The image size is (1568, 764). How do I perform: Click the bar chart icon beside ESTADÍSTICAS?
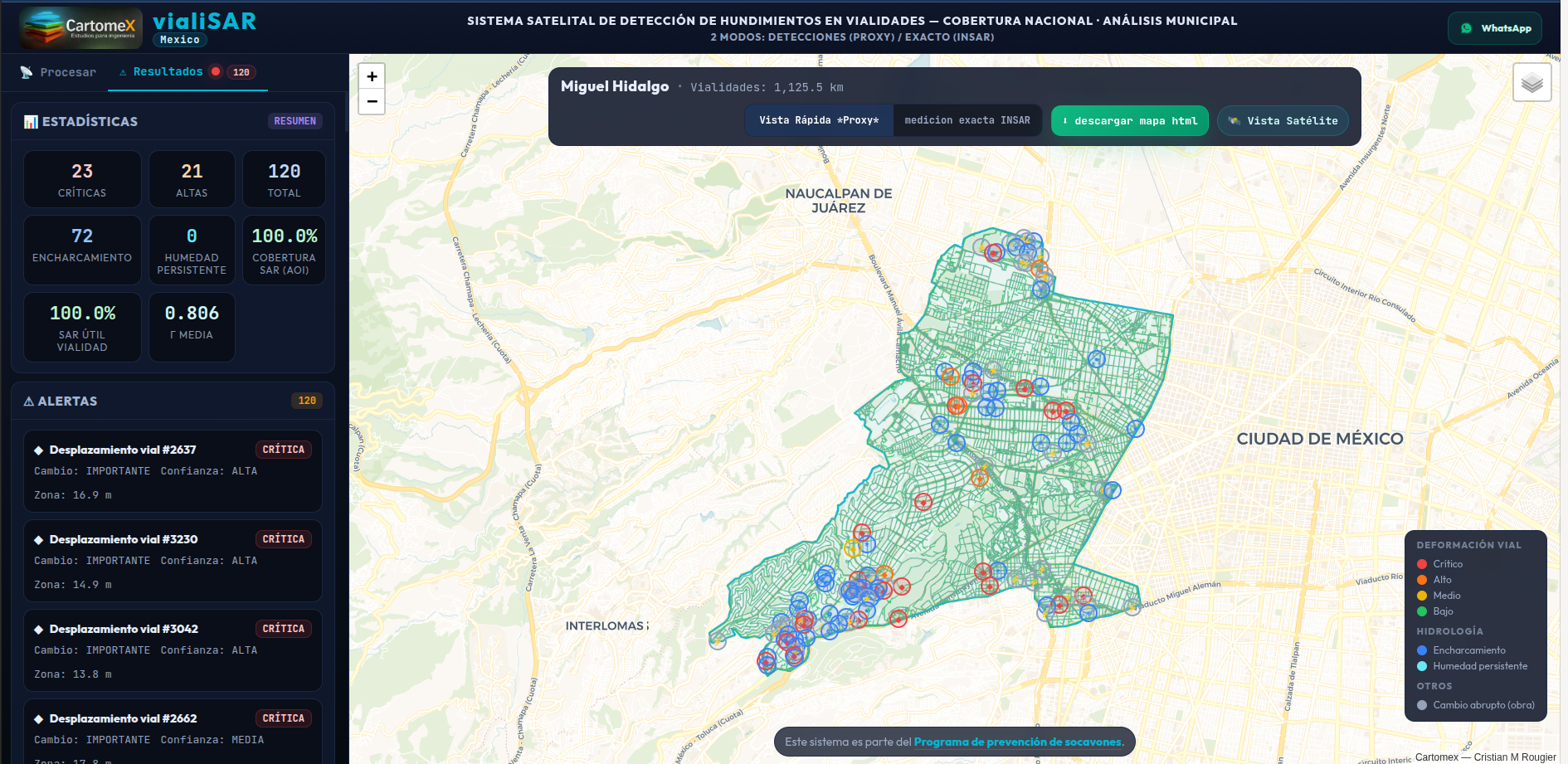[29, 121]
